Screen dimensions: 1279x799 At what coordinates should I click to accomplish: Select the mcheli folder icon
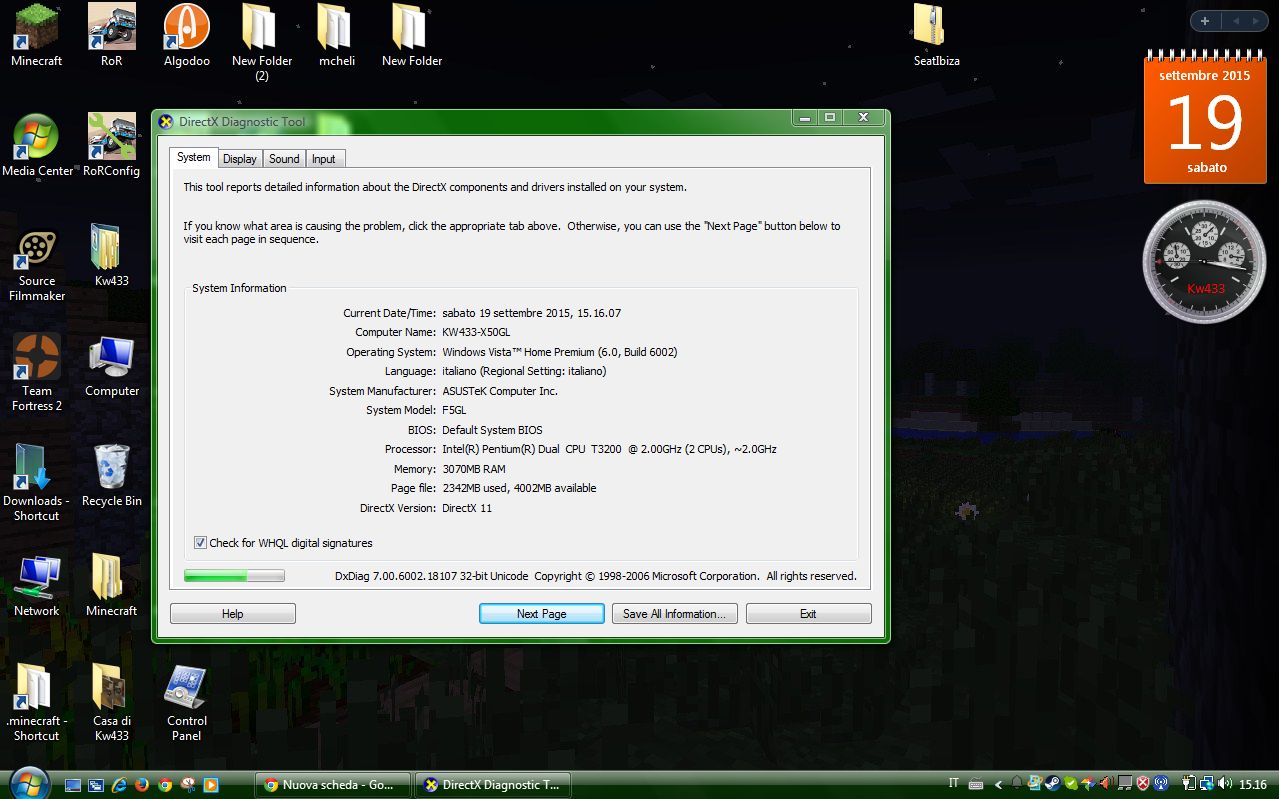[337, 35]
